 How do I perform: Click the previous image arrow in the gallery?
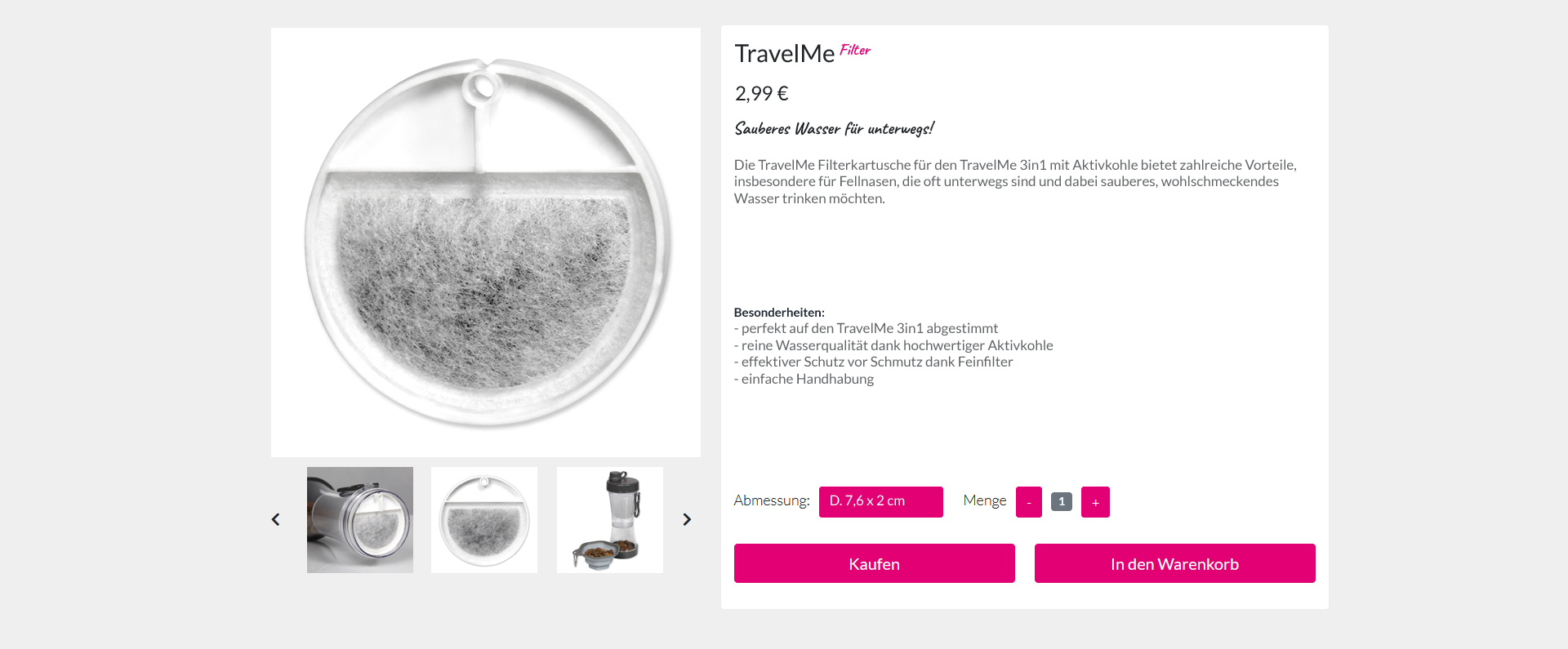[x=276, y=520]
